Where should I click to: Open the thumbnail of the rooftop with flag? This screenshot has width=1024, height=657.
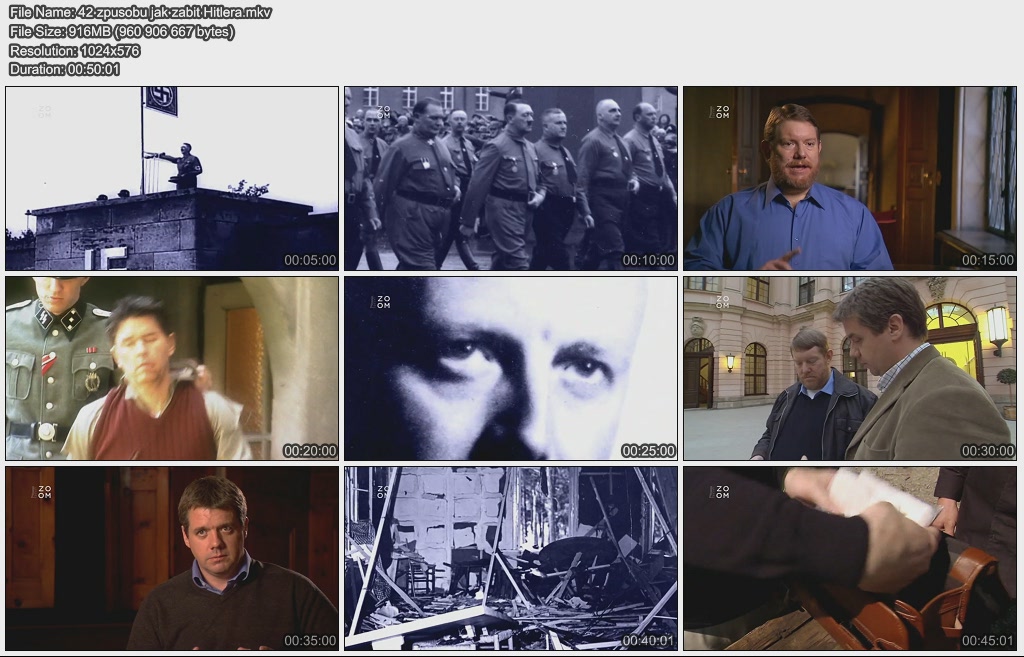172,178
